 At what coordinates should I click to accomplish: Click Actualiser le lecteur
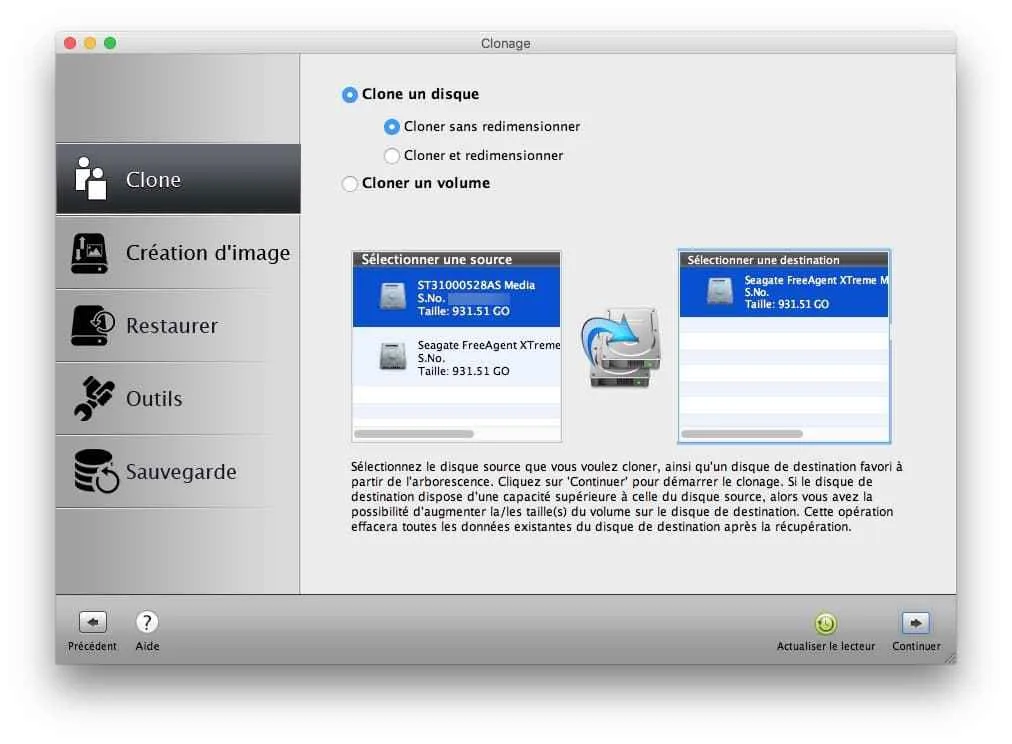point(825,624)
